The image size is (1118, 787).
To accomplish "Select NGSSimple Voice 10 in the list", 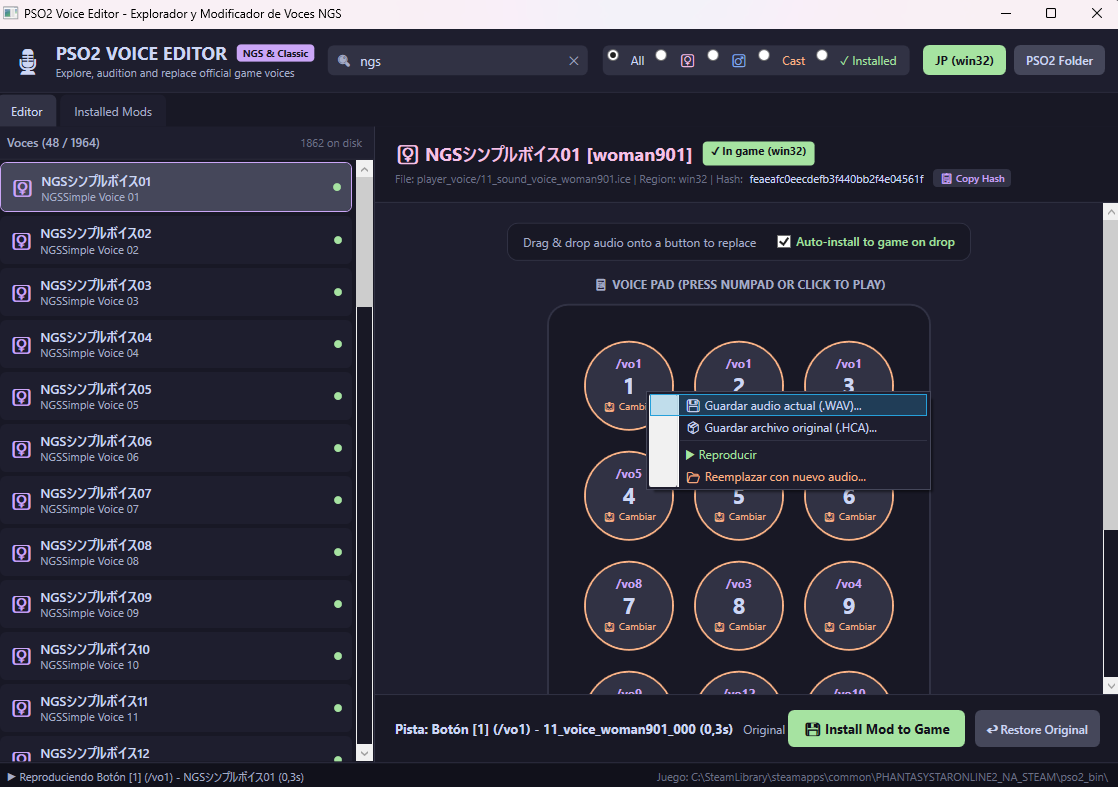I will [x=176, y=657].
